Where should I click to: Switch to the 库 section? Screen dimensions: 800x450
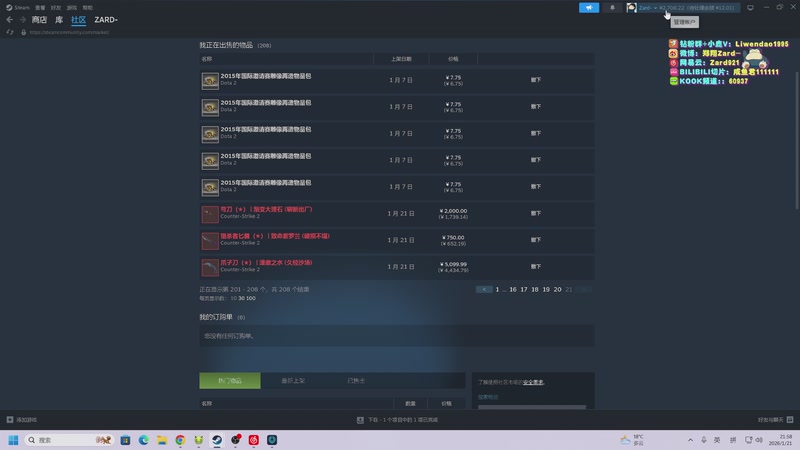[59, 19]
